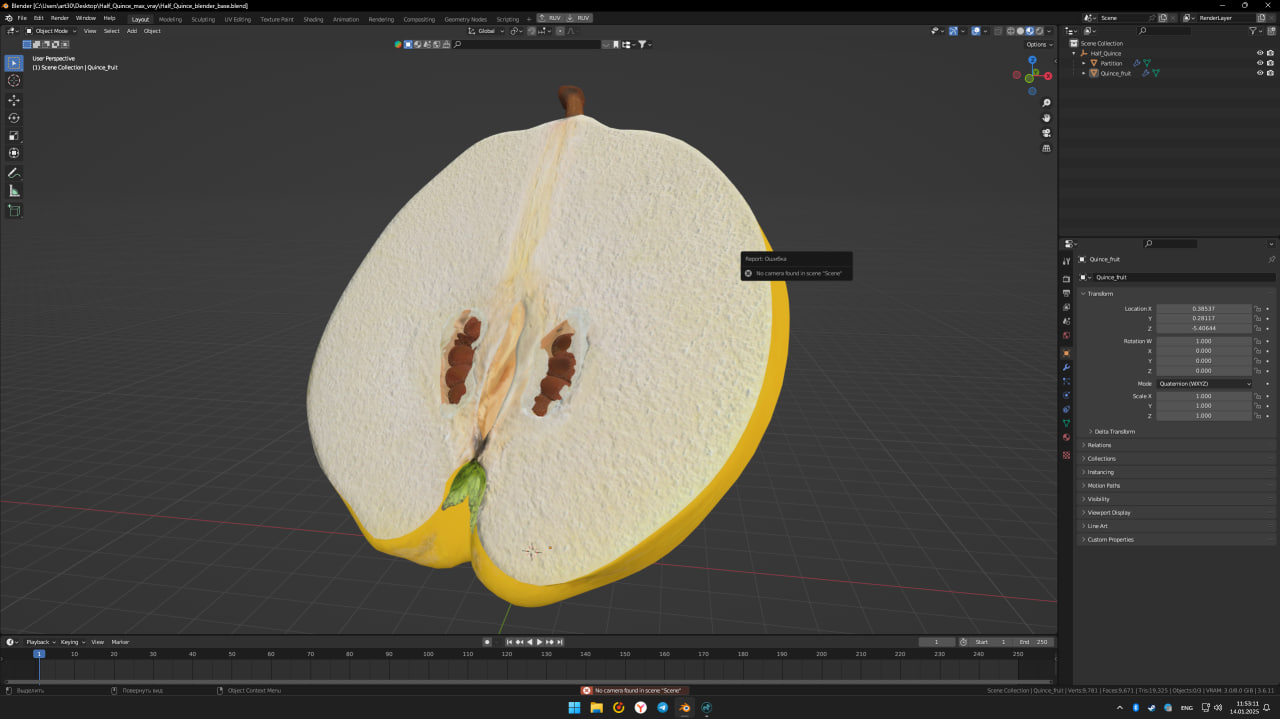Click the Z axis on navigation gizmo
1280x719 pixels.
[1032, 60]
